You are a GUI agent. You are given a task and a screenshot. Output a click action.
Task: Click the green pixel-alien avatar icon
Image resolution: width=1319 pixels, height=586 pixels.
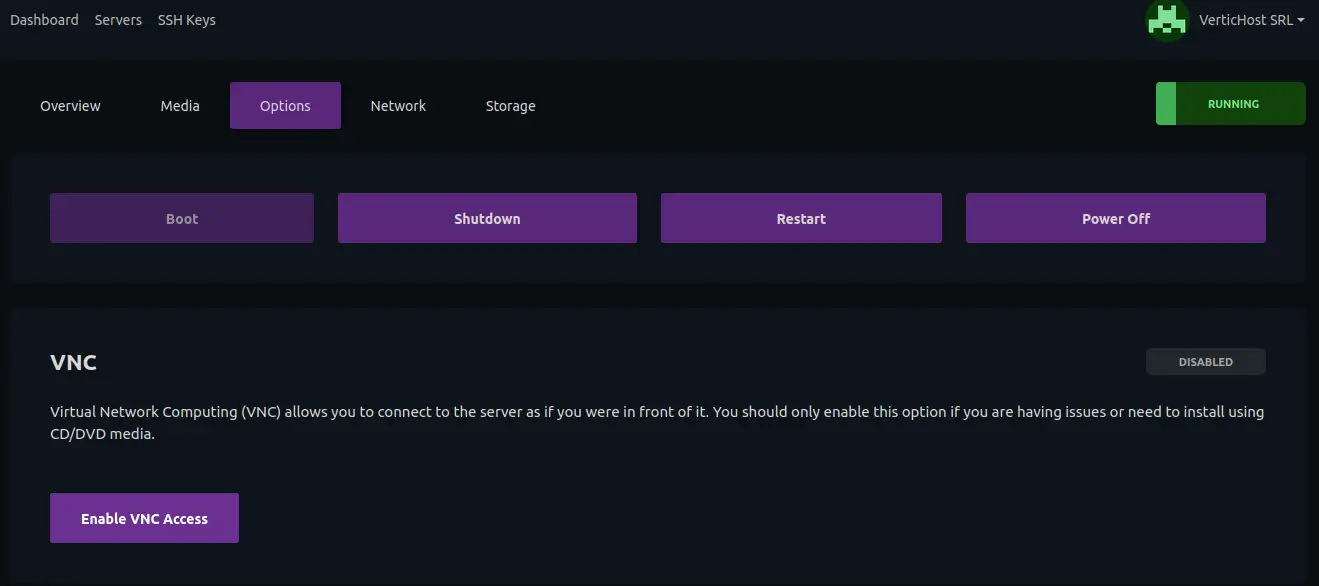tap(1166, 19)
